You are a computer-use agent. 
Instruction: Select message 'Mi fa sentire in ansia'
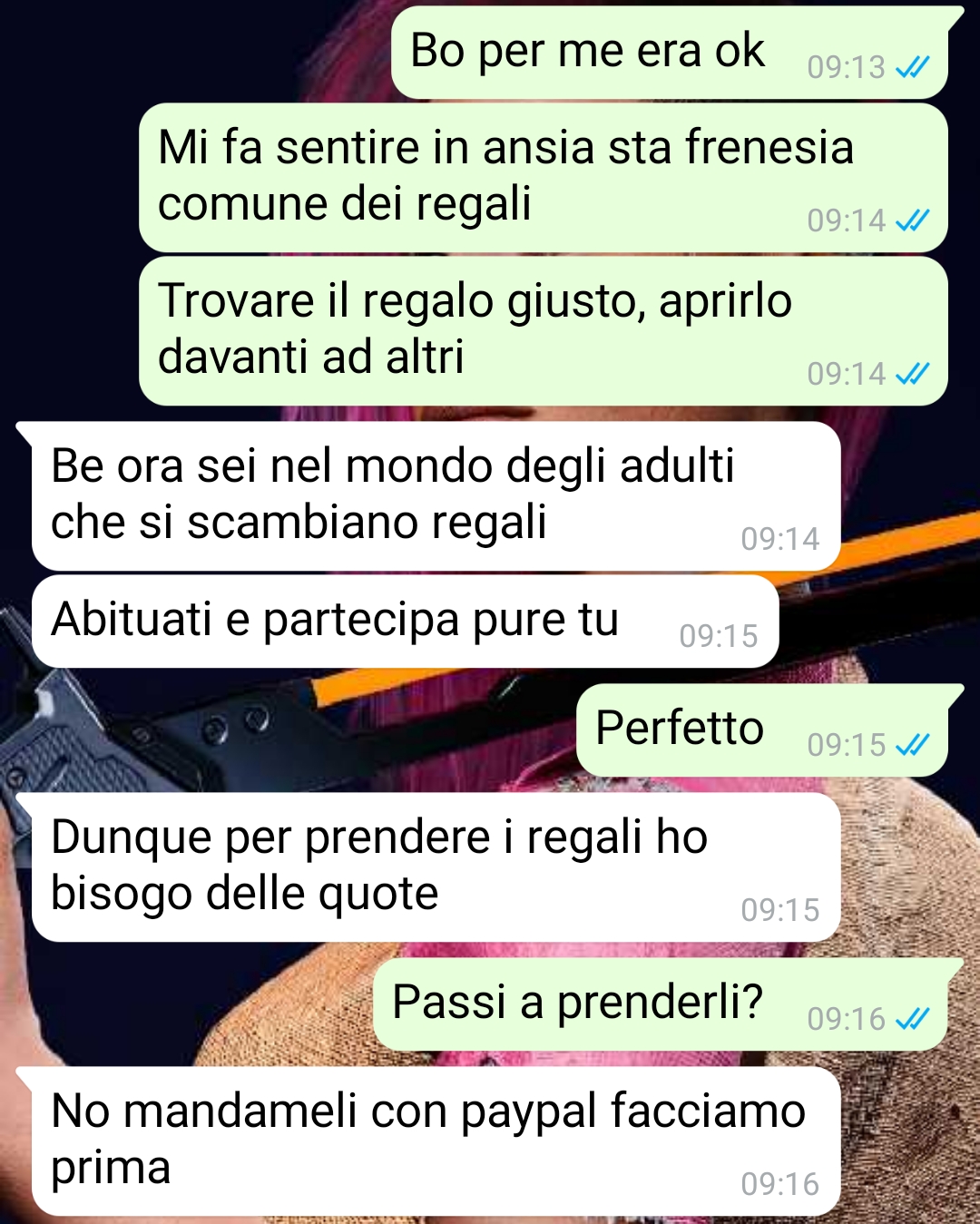544,178
